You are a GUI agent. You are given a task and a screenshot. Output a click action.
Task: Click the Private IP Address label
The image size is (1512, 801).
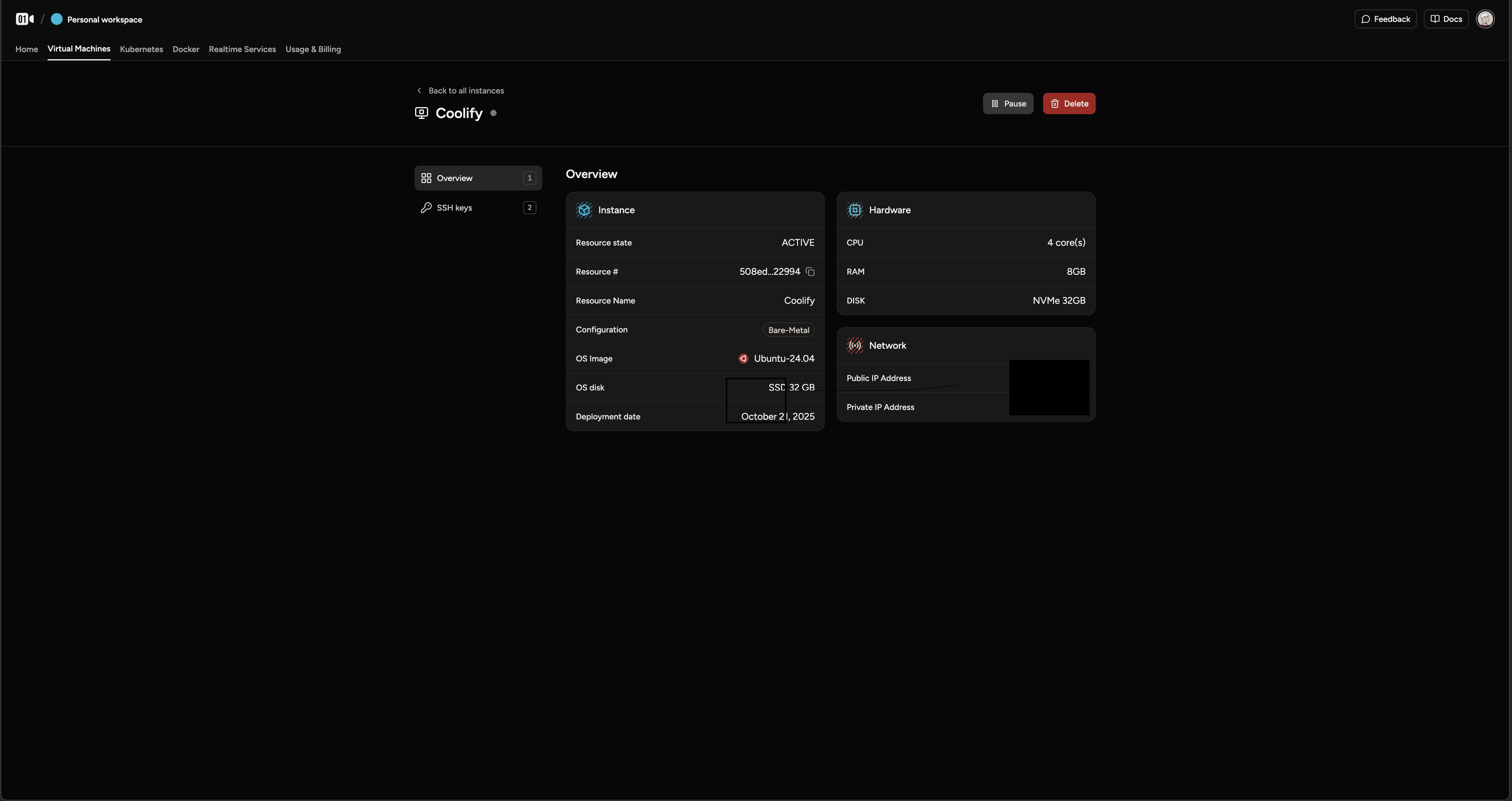pos(880,408)
